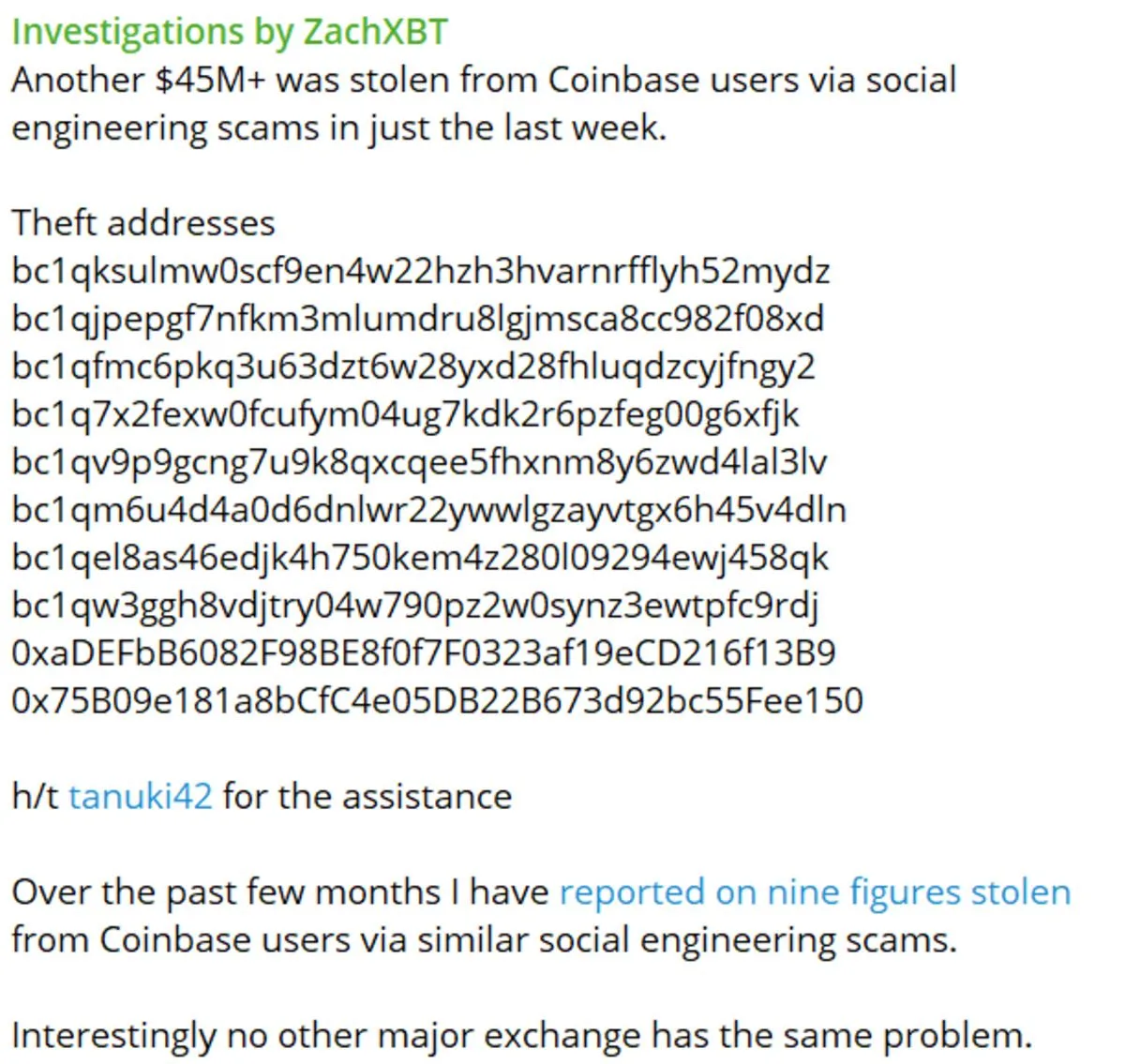Select Ethereum address starting with 0xaDEFbB6082
This screenshot has height=1064, width=1125.
click(x=424, y=652)
